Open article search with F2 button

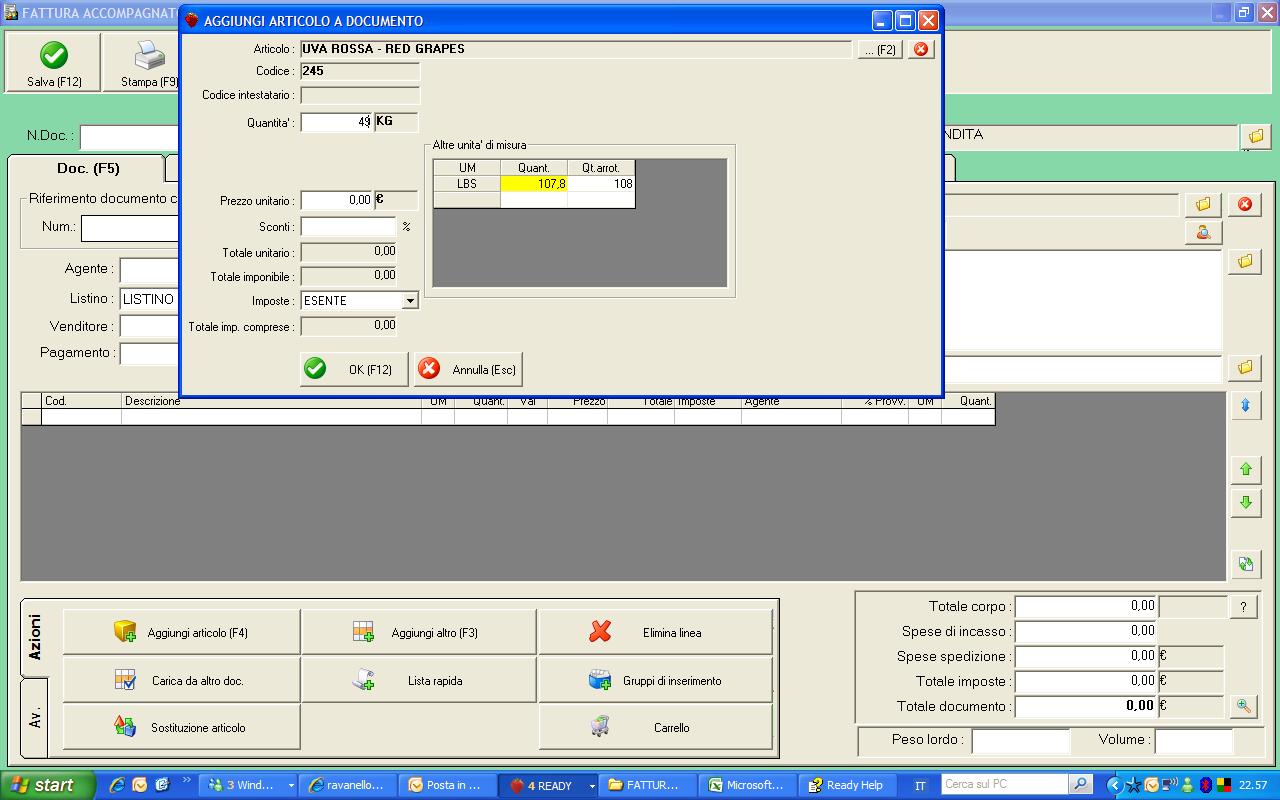click(880, 49)
